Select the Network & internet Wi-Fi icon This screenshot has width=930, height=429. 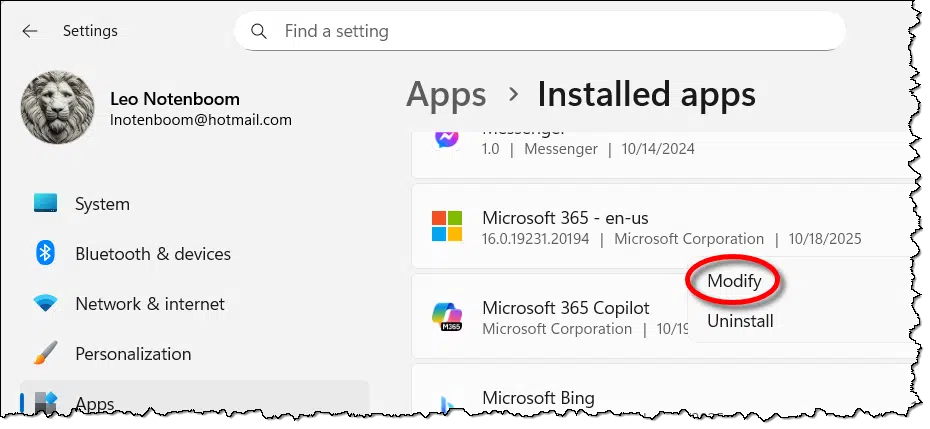(x=45, y=303)
